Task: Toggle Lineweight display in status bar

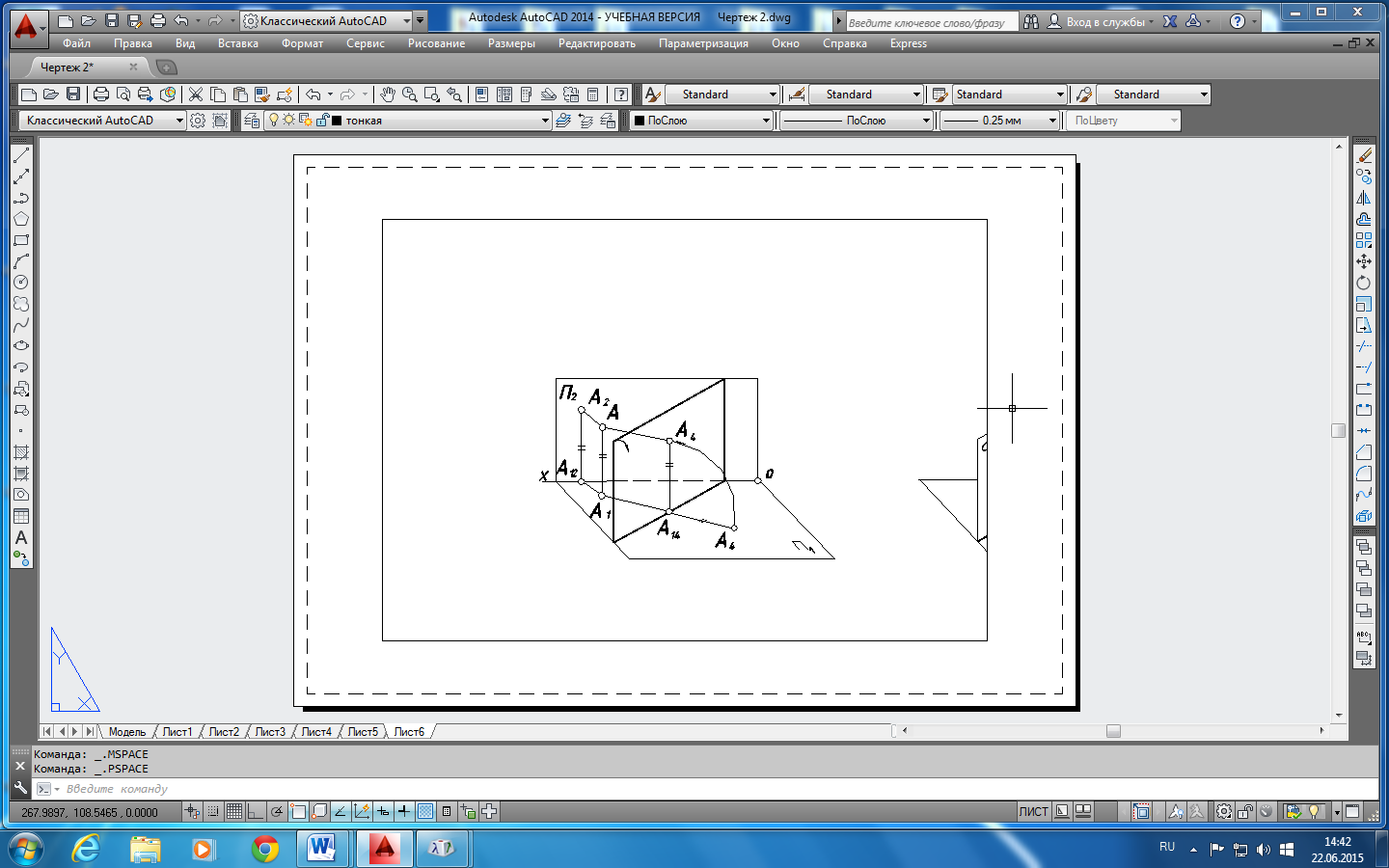Action: coord(404,812)
